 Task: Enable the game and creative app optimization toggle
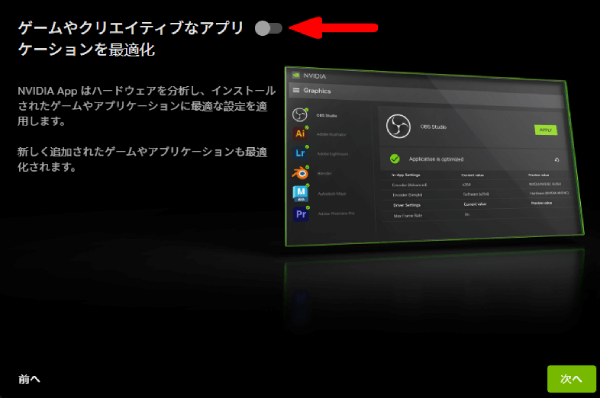click(x=269, y=28)
